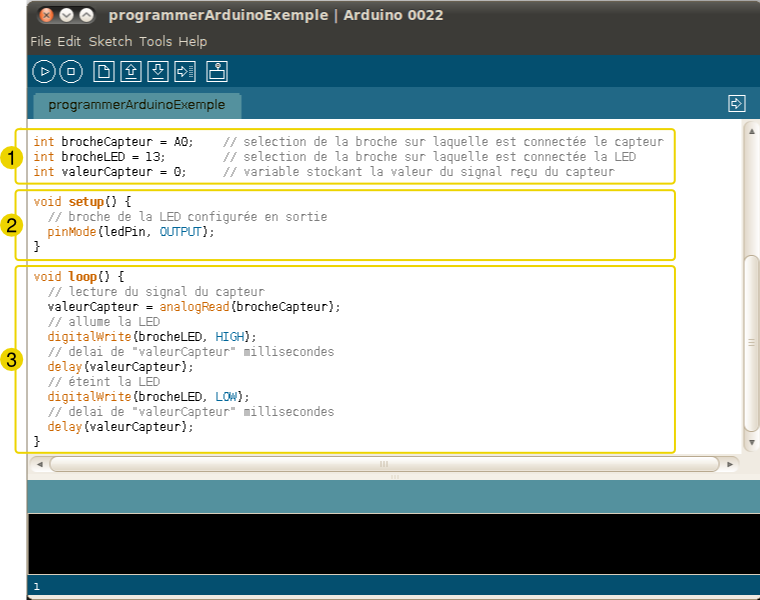760x600 pixels.
Task: Click the line 'int brocheCapteur = A0;'
Action: [x=113, y=142]
